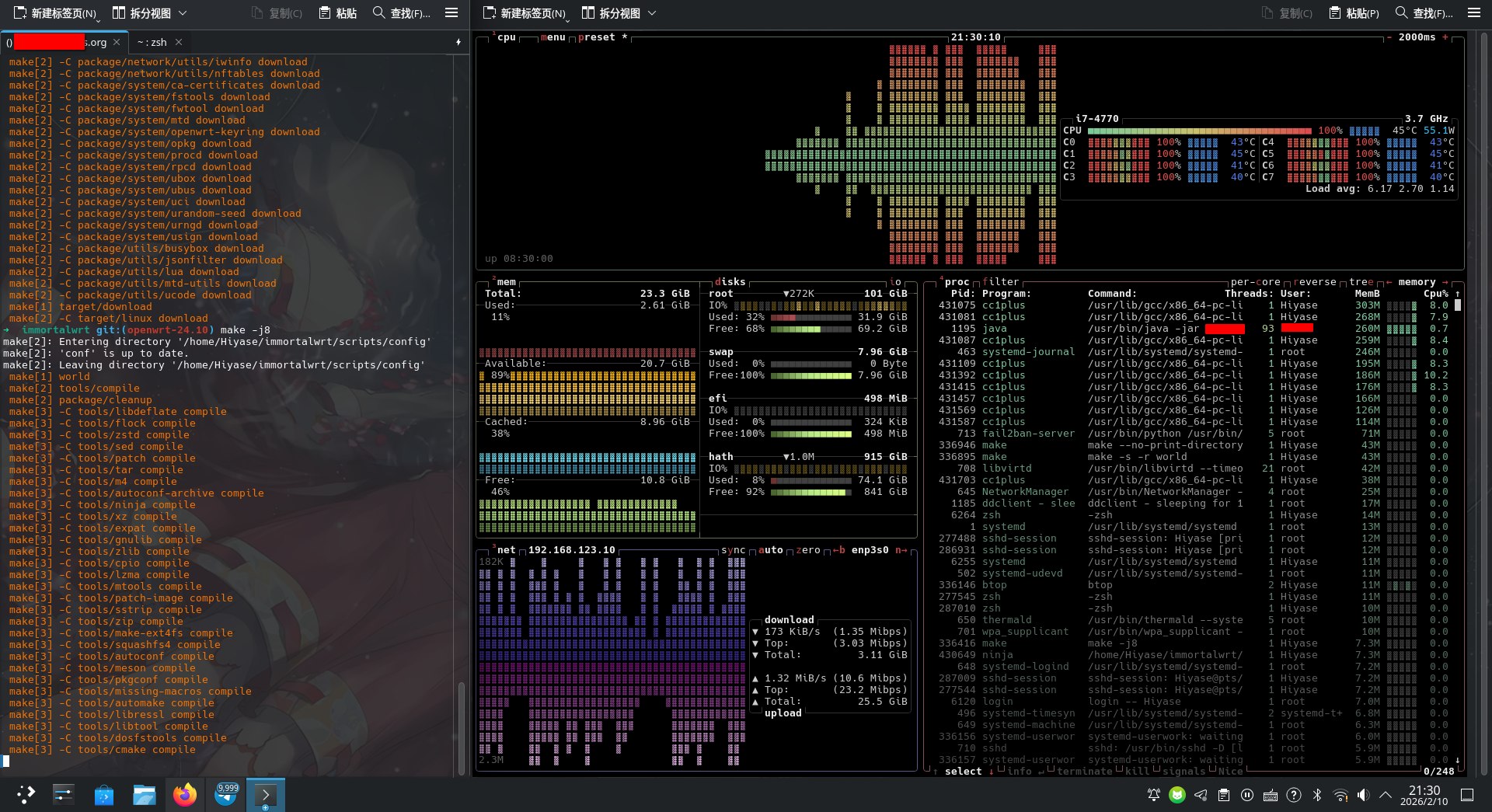Expand the left split view dropdown arrow
Image resolution: width=1492 pixels, height=812 pixels.
coord(183,13)
